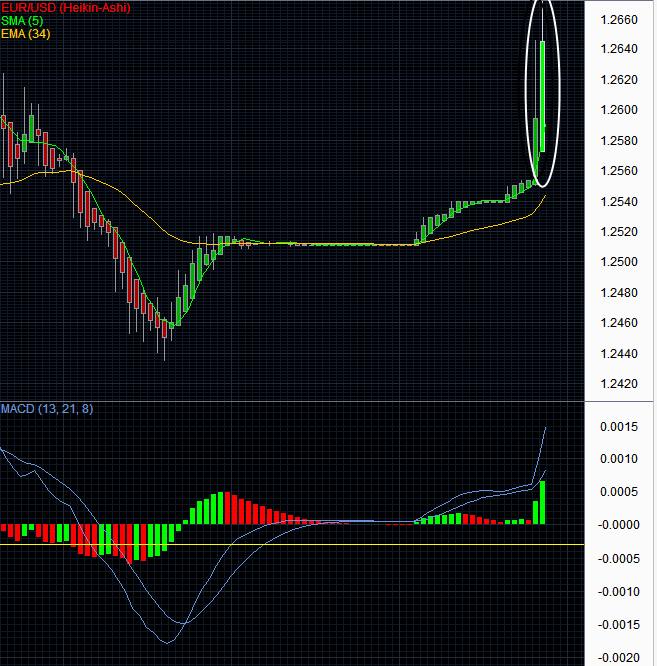Click the MACD (13, 21, 8) indicator label
Viewport: 657px width, 666px height.
click(x=47, y=409)
